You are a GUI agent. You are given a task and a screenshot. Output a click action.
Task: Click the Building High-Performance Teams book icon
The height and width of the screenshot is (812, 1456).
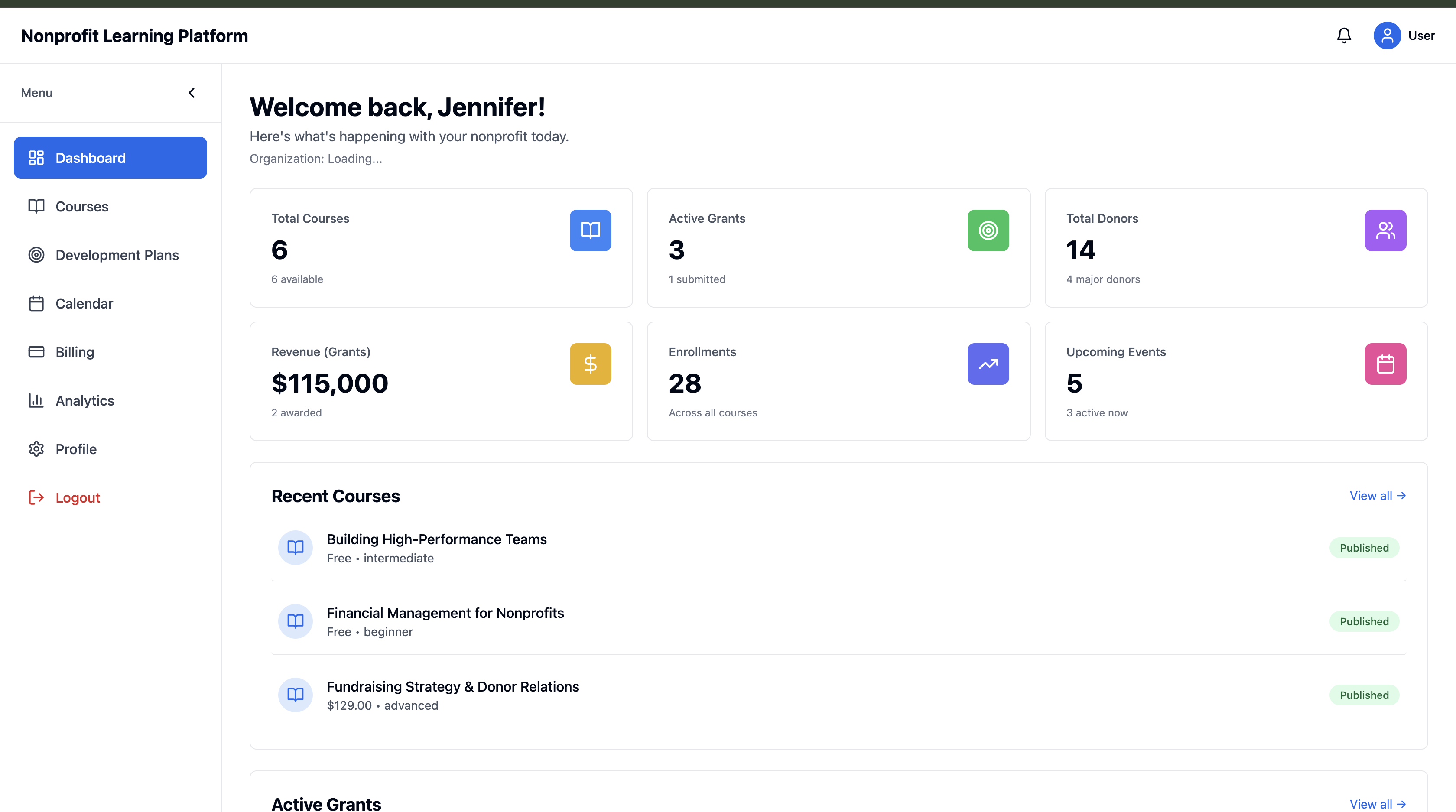(x=295, y=548)
